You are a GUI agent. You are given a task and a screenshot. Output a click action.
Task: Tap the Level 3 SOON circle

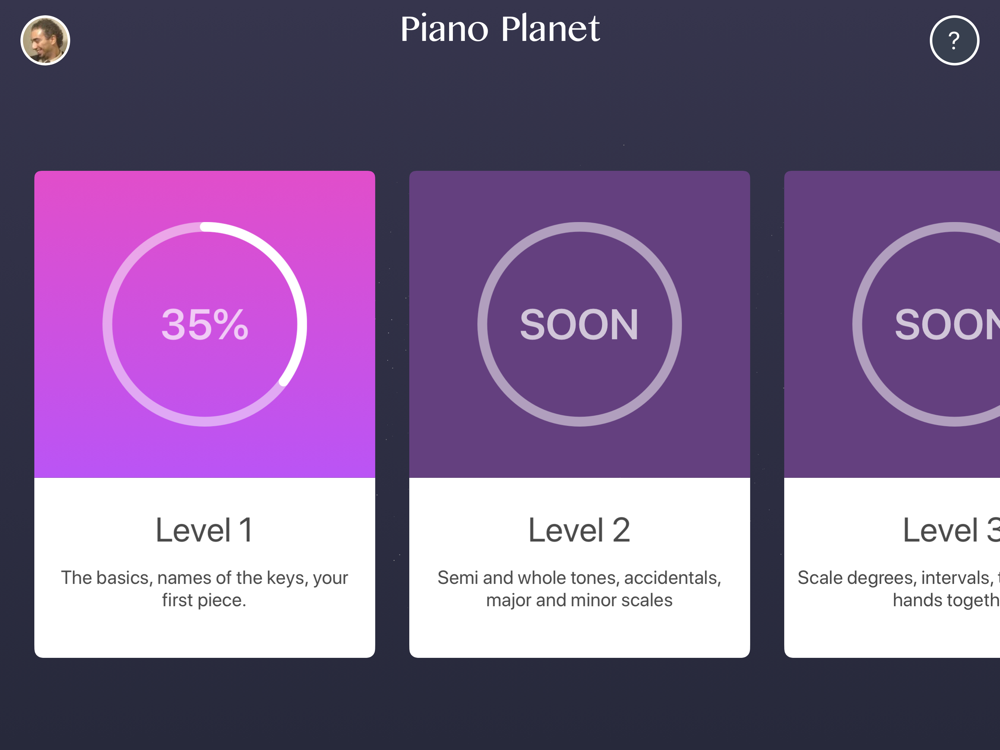pyautogui.click(x=926, y=324)
